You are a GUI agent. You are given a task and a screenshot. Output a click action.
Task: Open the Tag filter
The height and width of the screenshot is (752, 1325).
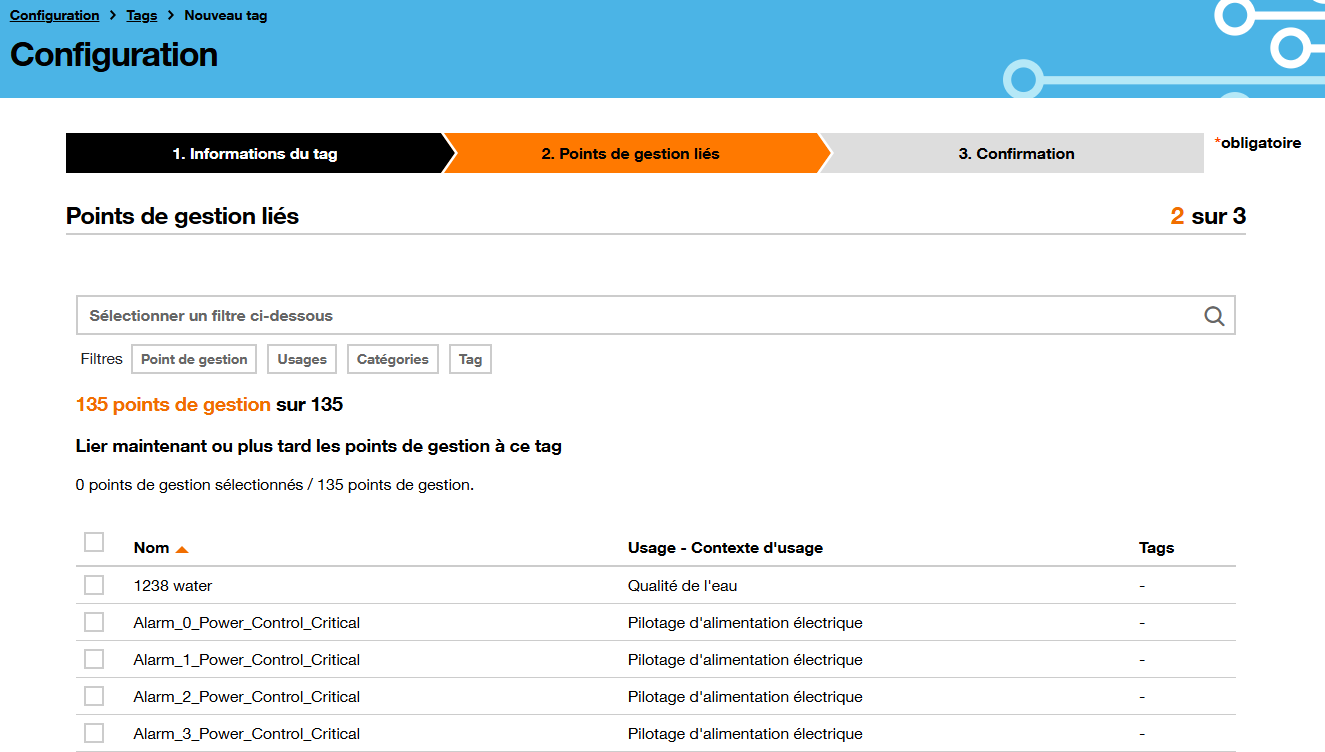point(470,358)
